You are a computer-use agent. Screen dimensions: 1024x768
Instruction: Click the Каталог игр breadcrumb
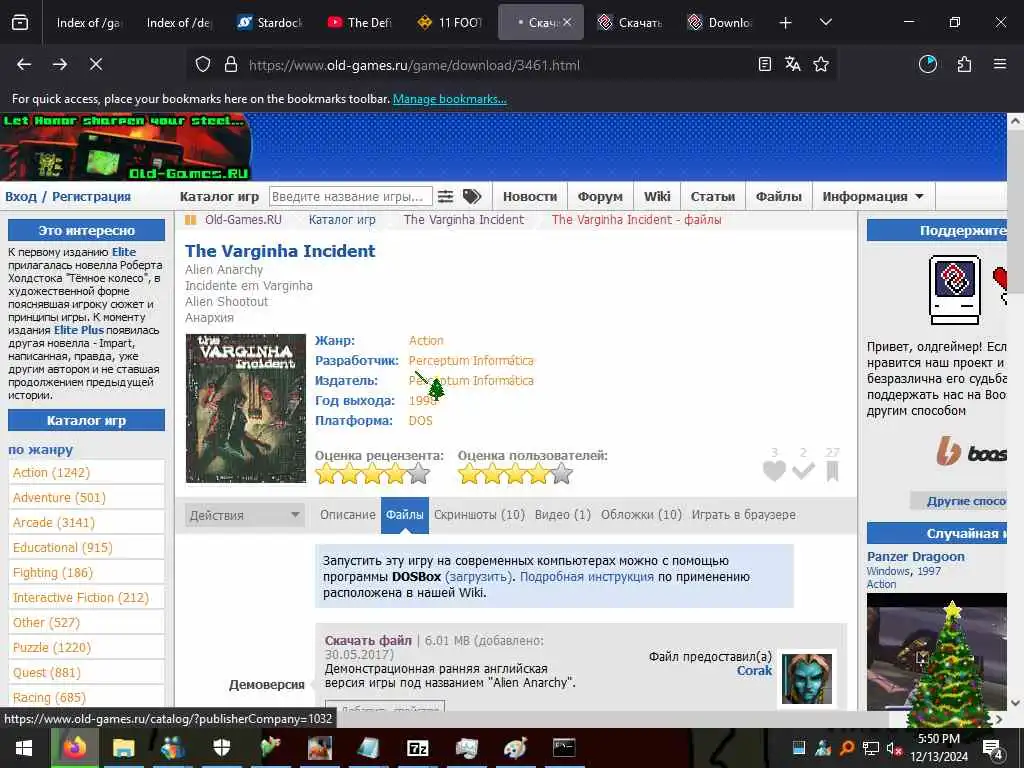(342, 220)
